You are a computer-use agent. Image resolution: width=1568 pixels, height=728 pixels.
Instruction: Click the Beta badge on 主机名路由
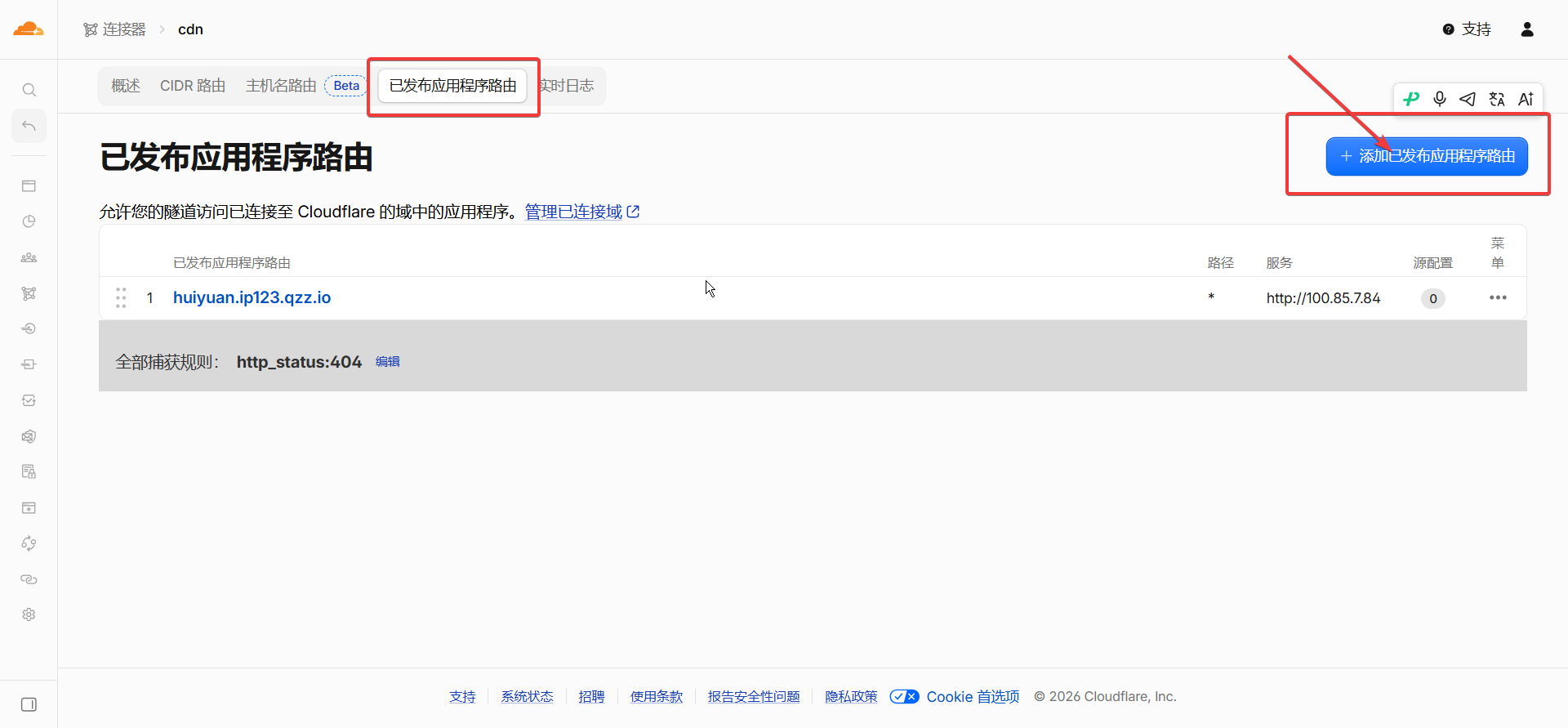click(x=346, y=86)
